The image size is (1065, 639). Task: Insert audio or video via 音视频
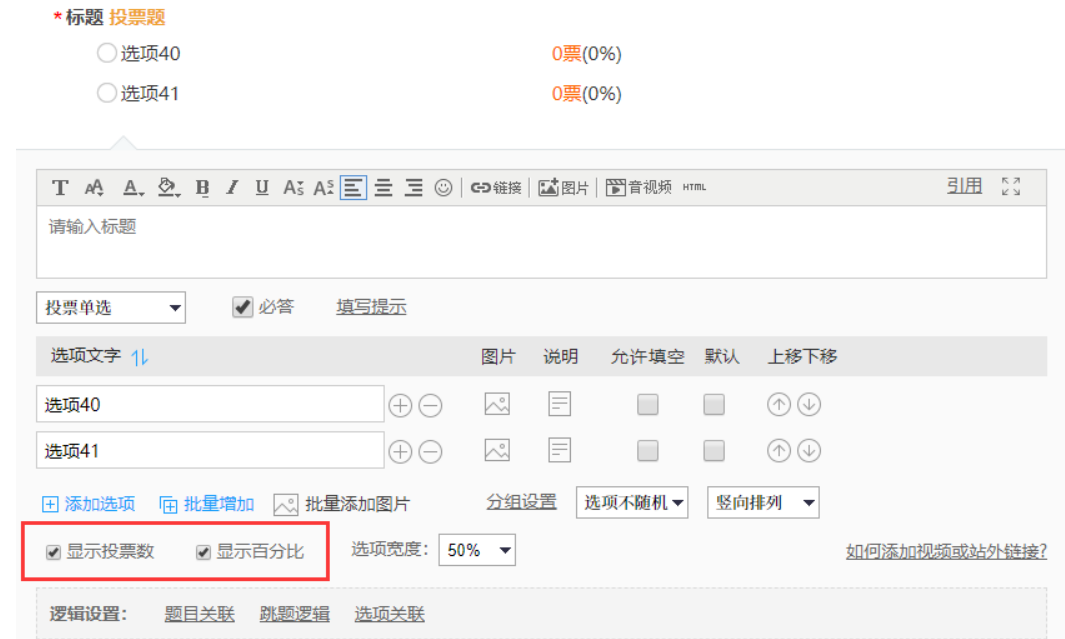(x=639, y=187)
